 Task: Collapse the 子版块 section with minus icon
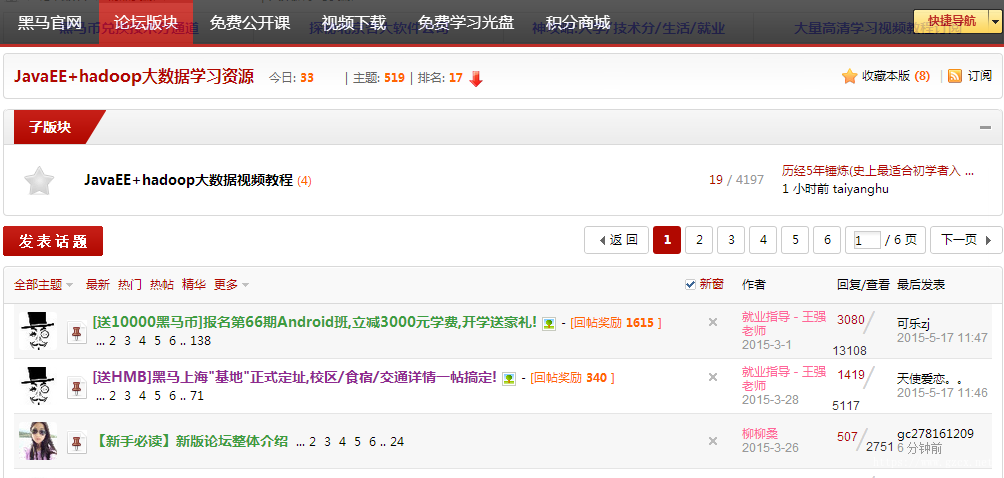point(985,127)
